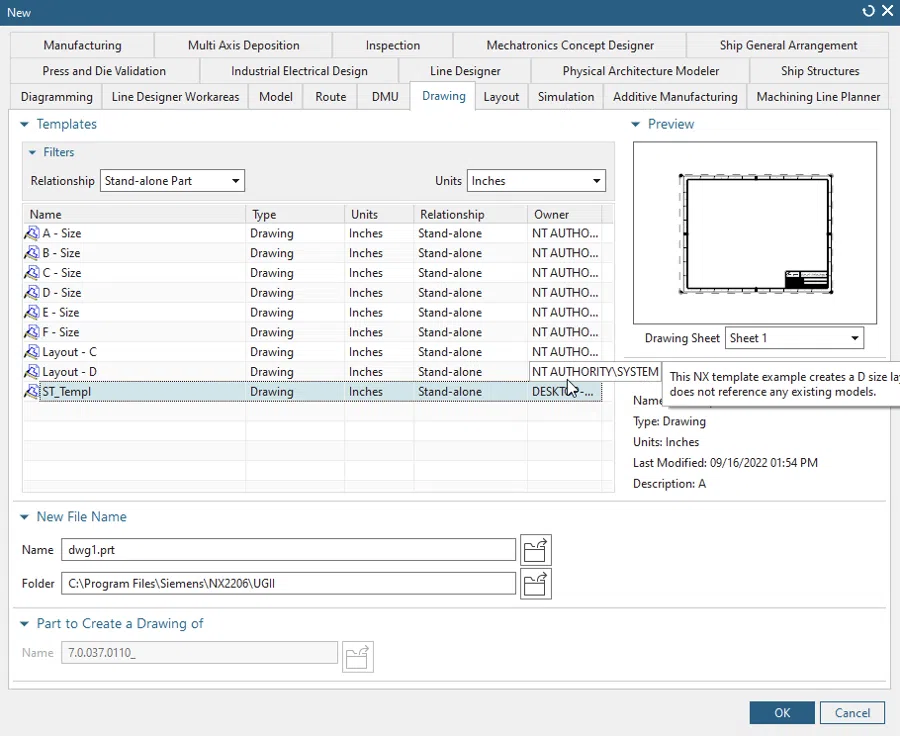Open Line Designer Workareas tab
This screenshot has width=900, height=736.
tap(175, 96)
